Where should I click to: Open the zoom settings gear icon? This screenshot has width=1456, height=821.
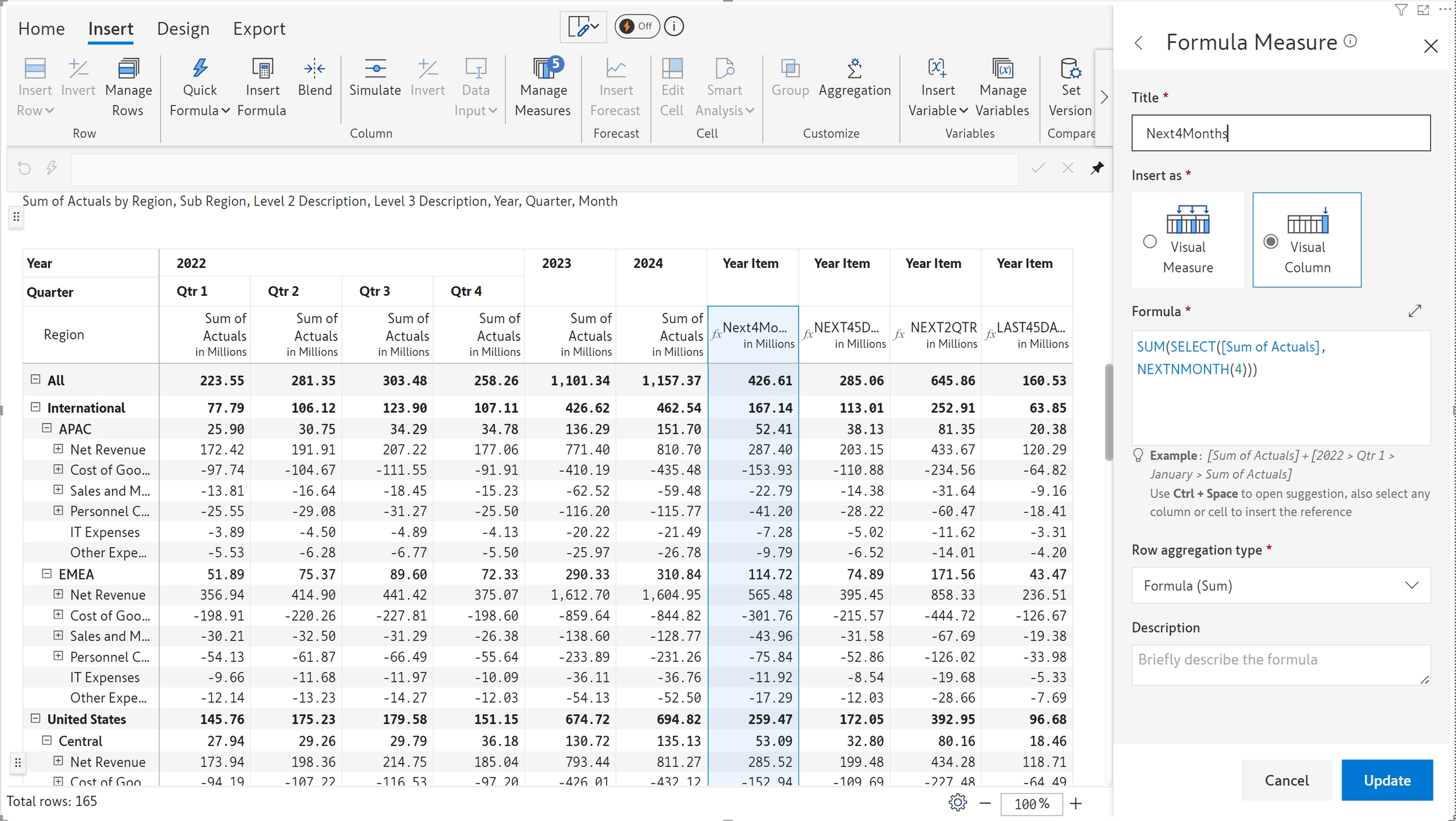coord(957,803)
